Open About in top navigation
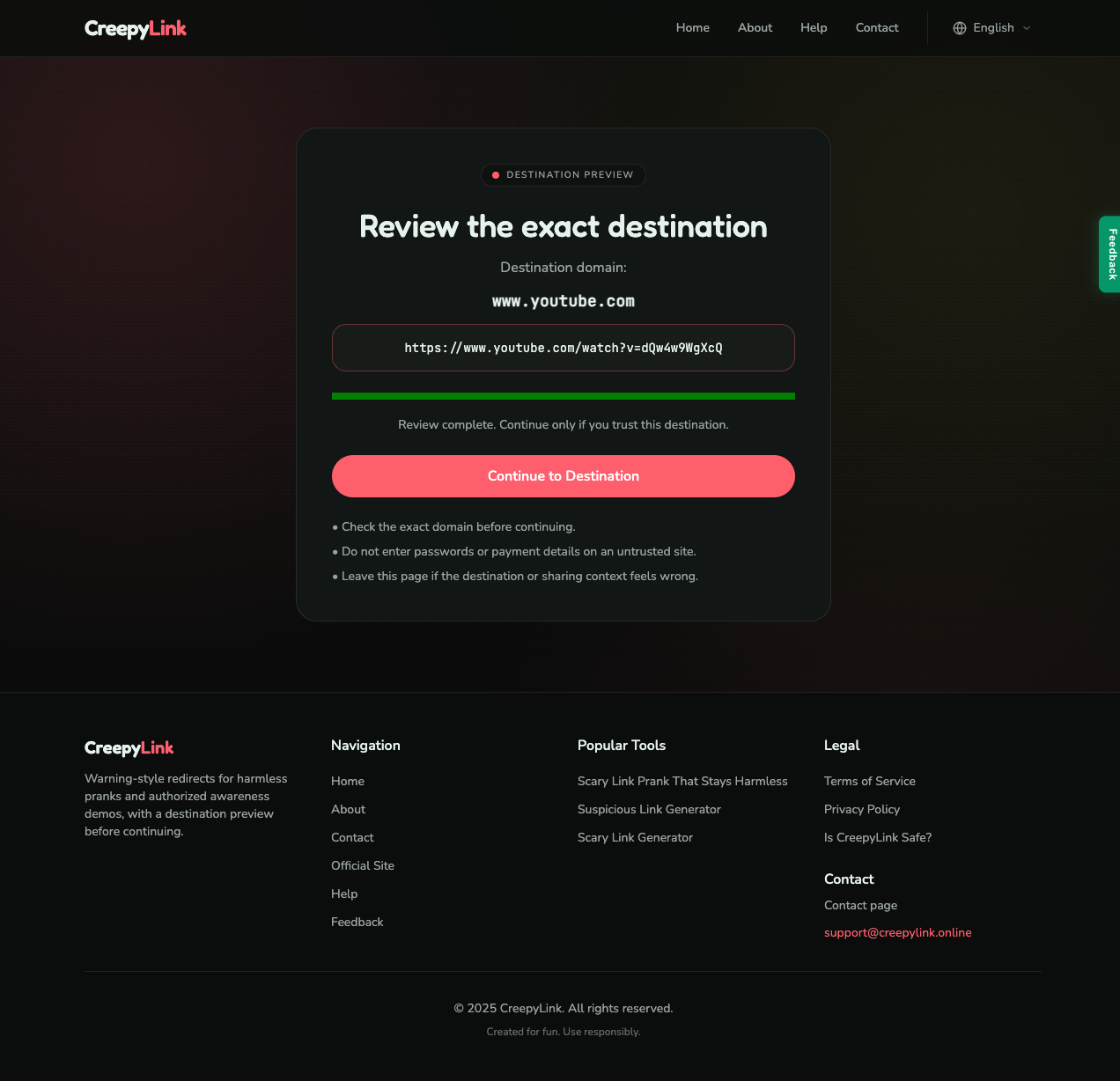This screenshot has width=1120, height=1081. [x=755, y=28]
